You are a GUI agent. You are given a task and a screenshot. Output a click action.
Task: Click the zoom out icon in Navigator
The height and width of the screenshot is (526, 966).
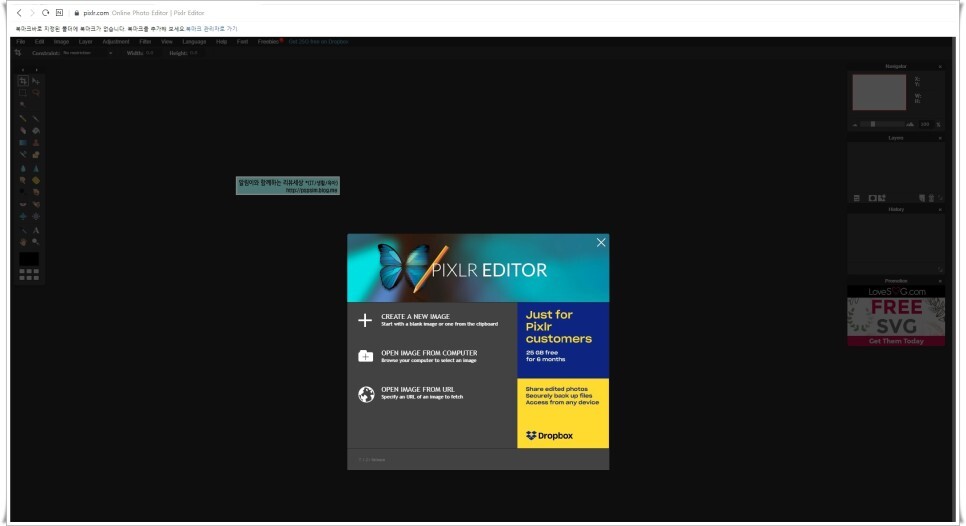click(x=855, y=124)
